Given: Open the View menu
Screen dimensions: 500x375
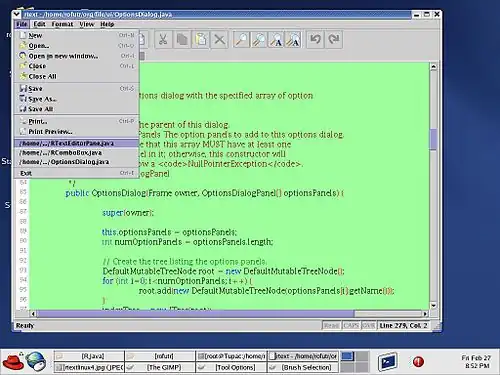Looking at the screenshot, I should pyautogui.click(x=87, y=24).
